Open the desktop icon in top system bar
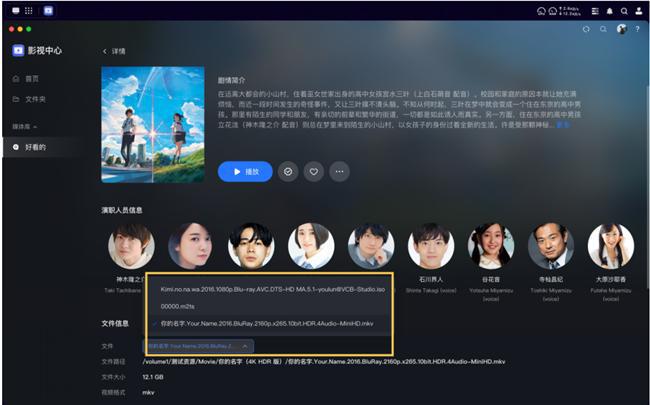This screenshot has height=405, width=650. [x=16, y=10]
